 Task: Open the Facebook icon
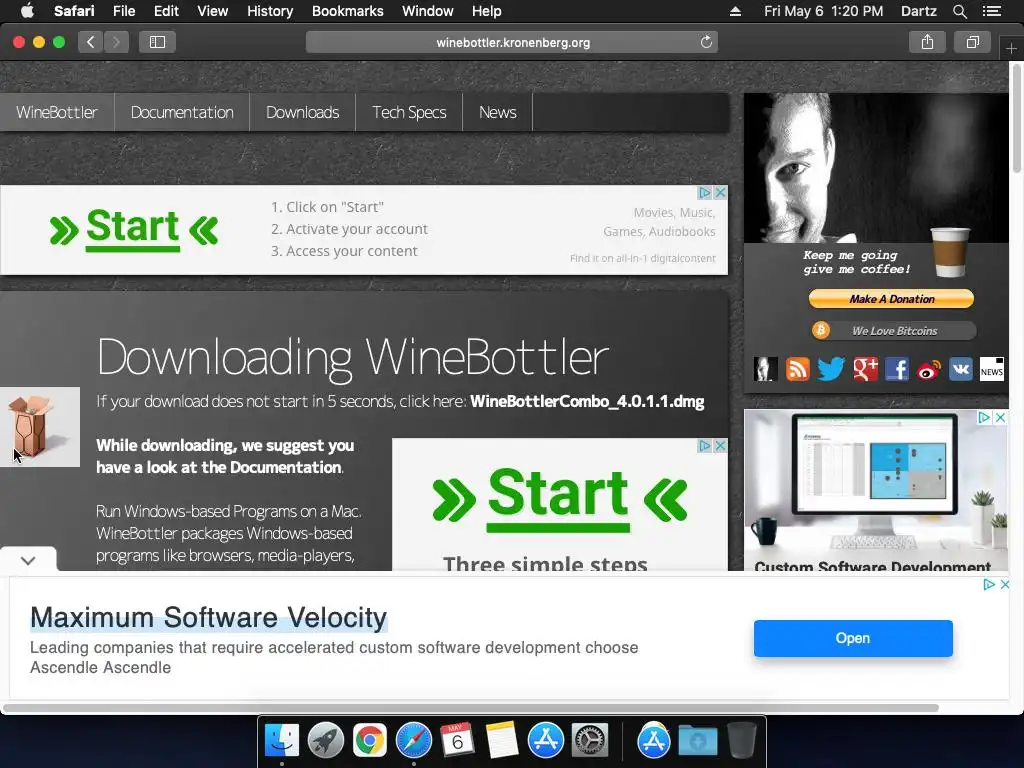coord(897,370)
